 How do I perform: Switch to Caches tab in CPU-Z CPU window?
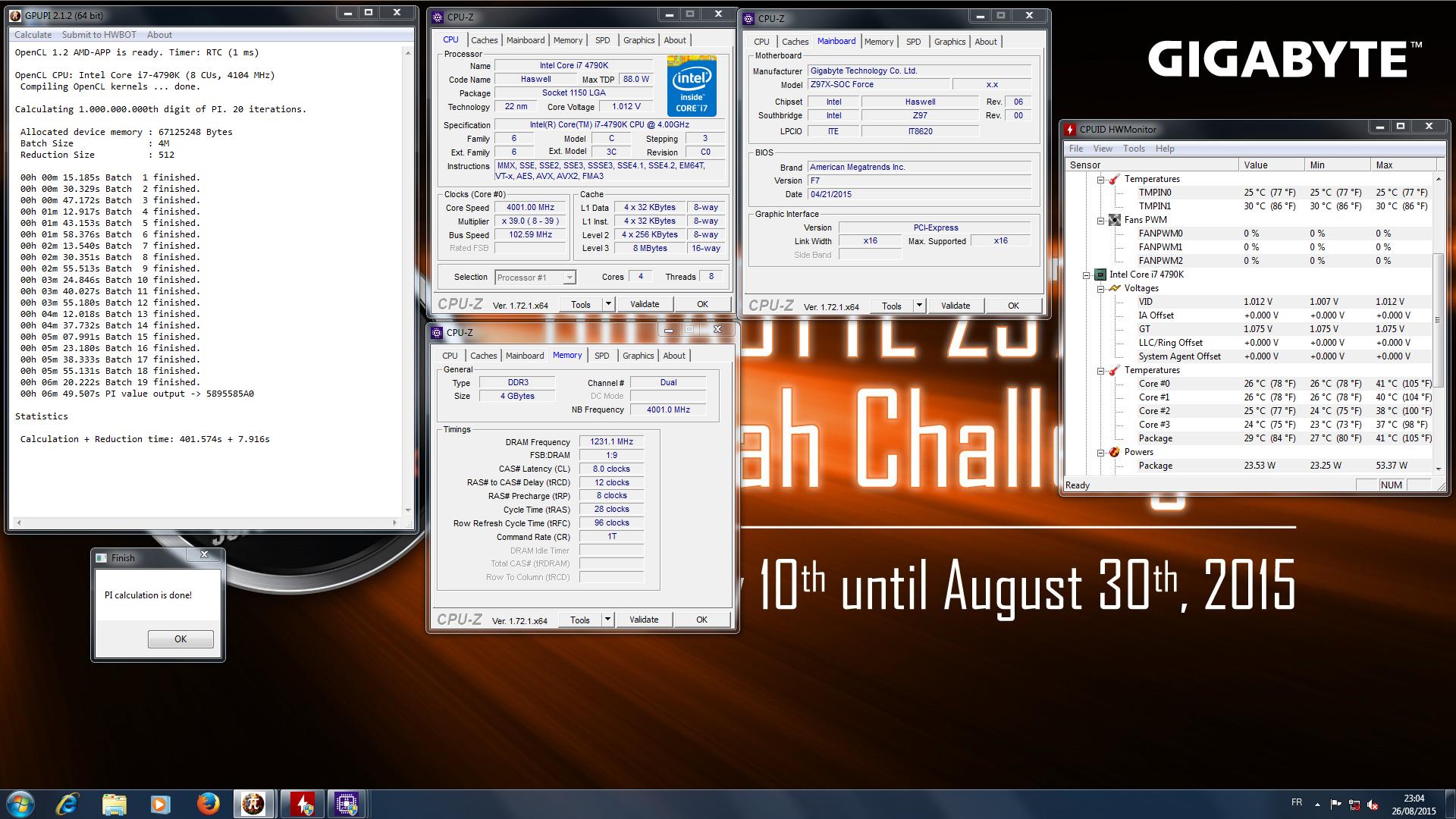pyautogui.click(x=484, y=40)
